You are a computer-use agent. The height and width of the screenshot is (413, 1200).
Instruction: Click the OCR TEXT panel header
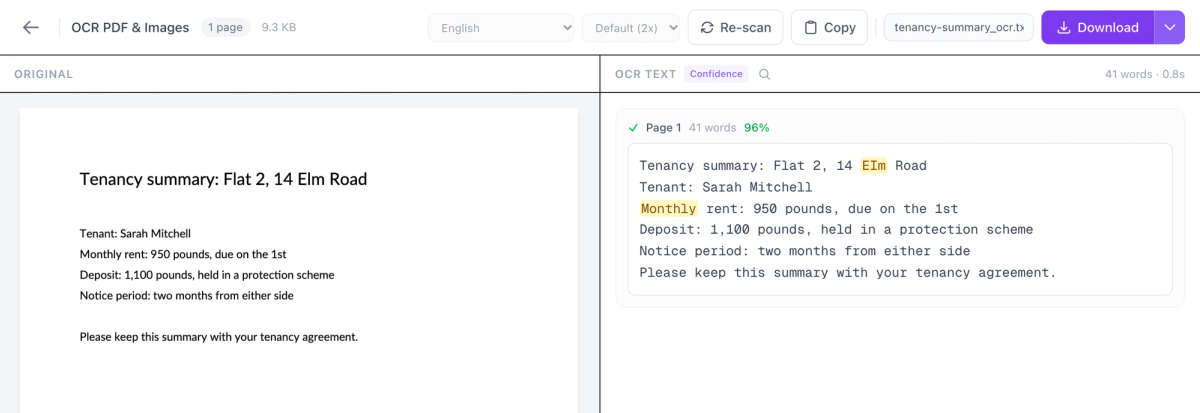[x=646, y=74]
